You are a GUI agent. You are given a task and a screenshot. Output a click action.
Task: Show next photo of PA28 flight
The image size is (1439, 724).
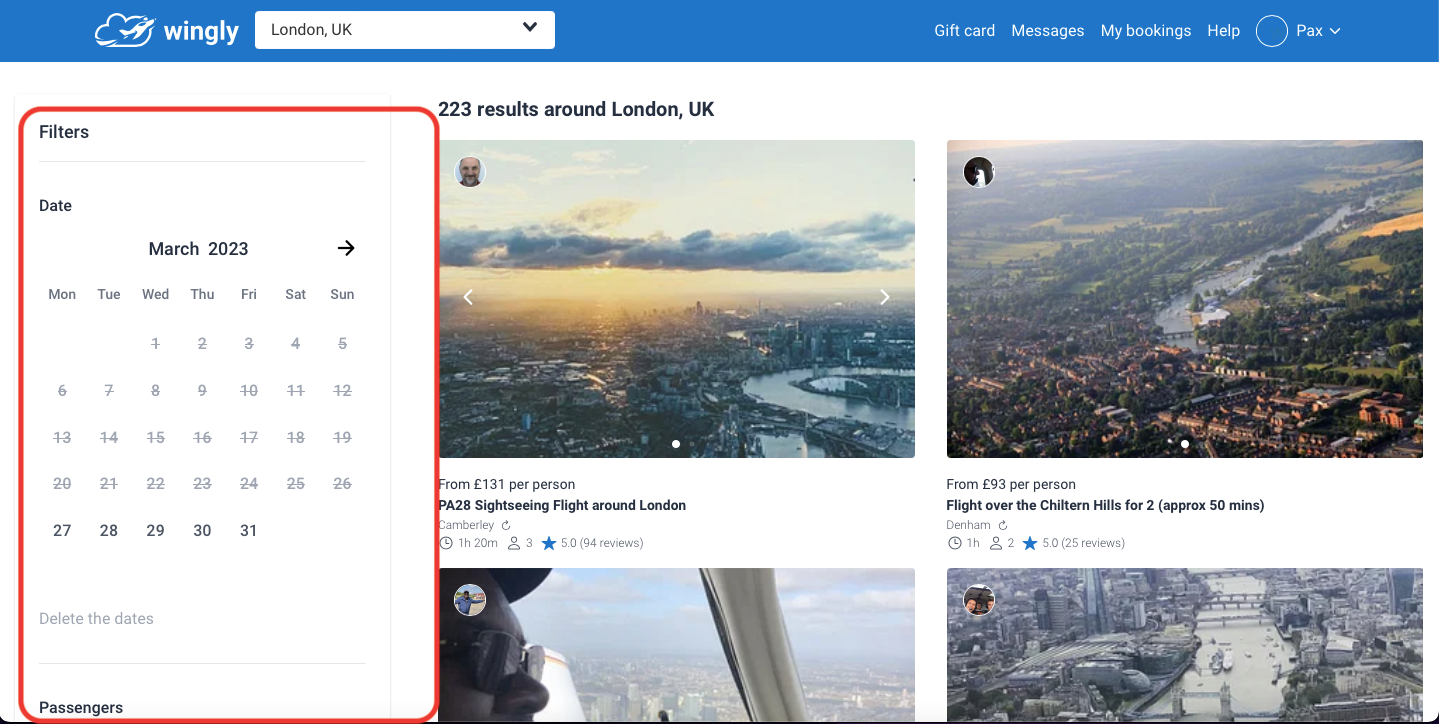click(884, 297)
